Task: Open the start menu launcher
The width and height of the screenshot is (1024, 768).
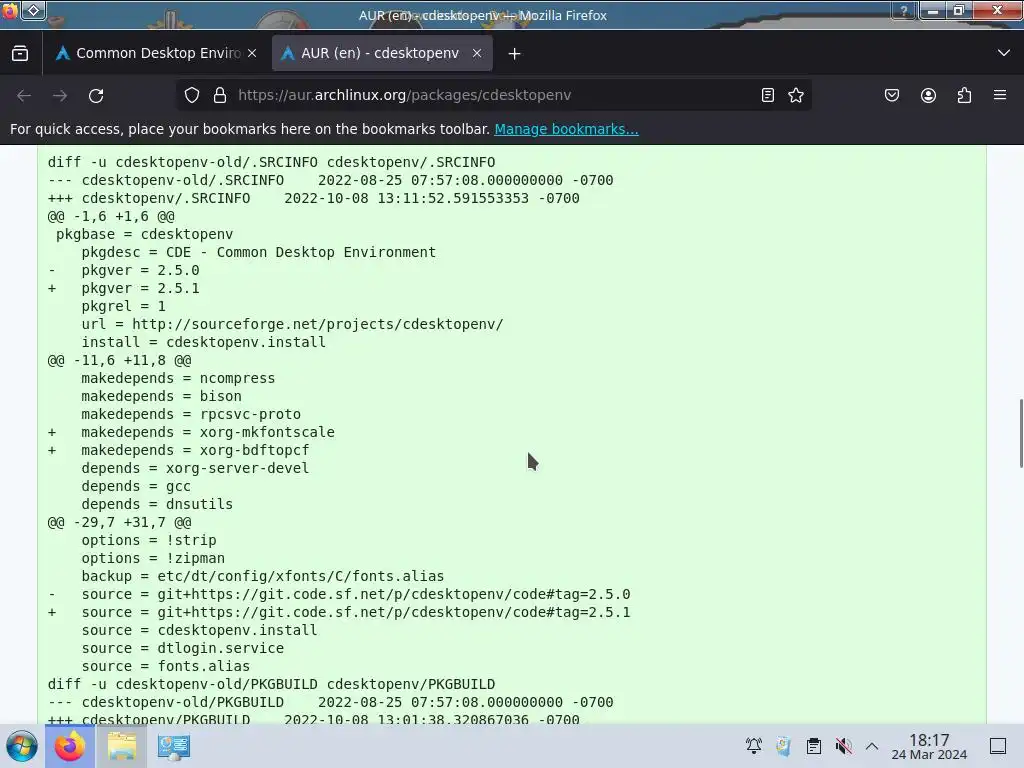Action: coord(21,746)
